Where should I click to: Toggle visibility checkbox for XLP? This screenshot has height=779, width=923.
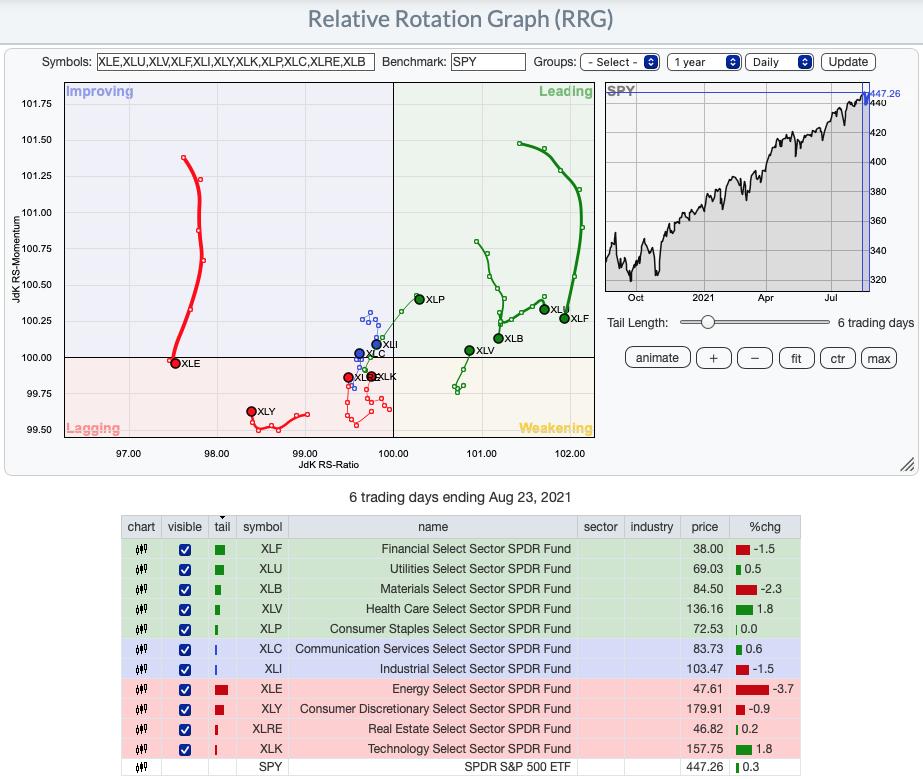tap(185, 630)
